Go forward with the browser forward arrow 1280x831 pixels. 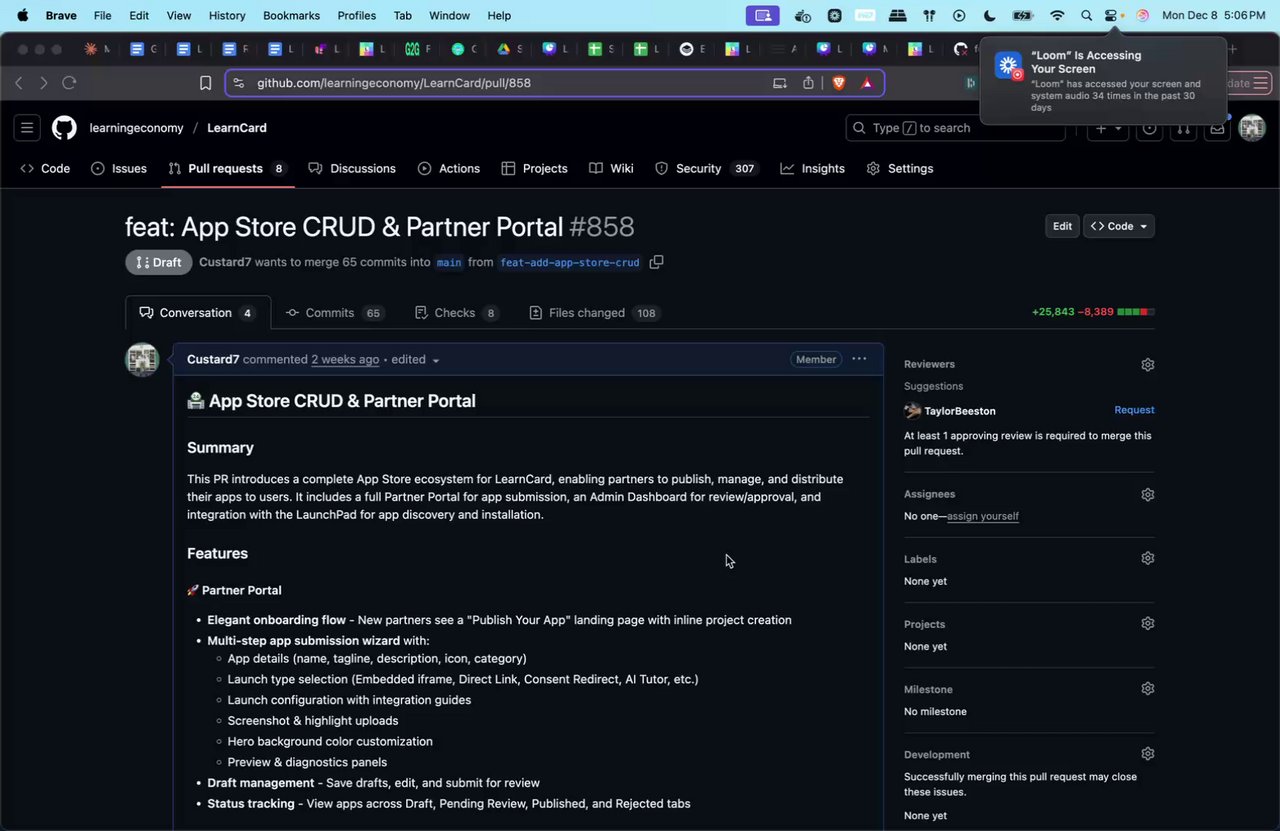pos(43,83)
